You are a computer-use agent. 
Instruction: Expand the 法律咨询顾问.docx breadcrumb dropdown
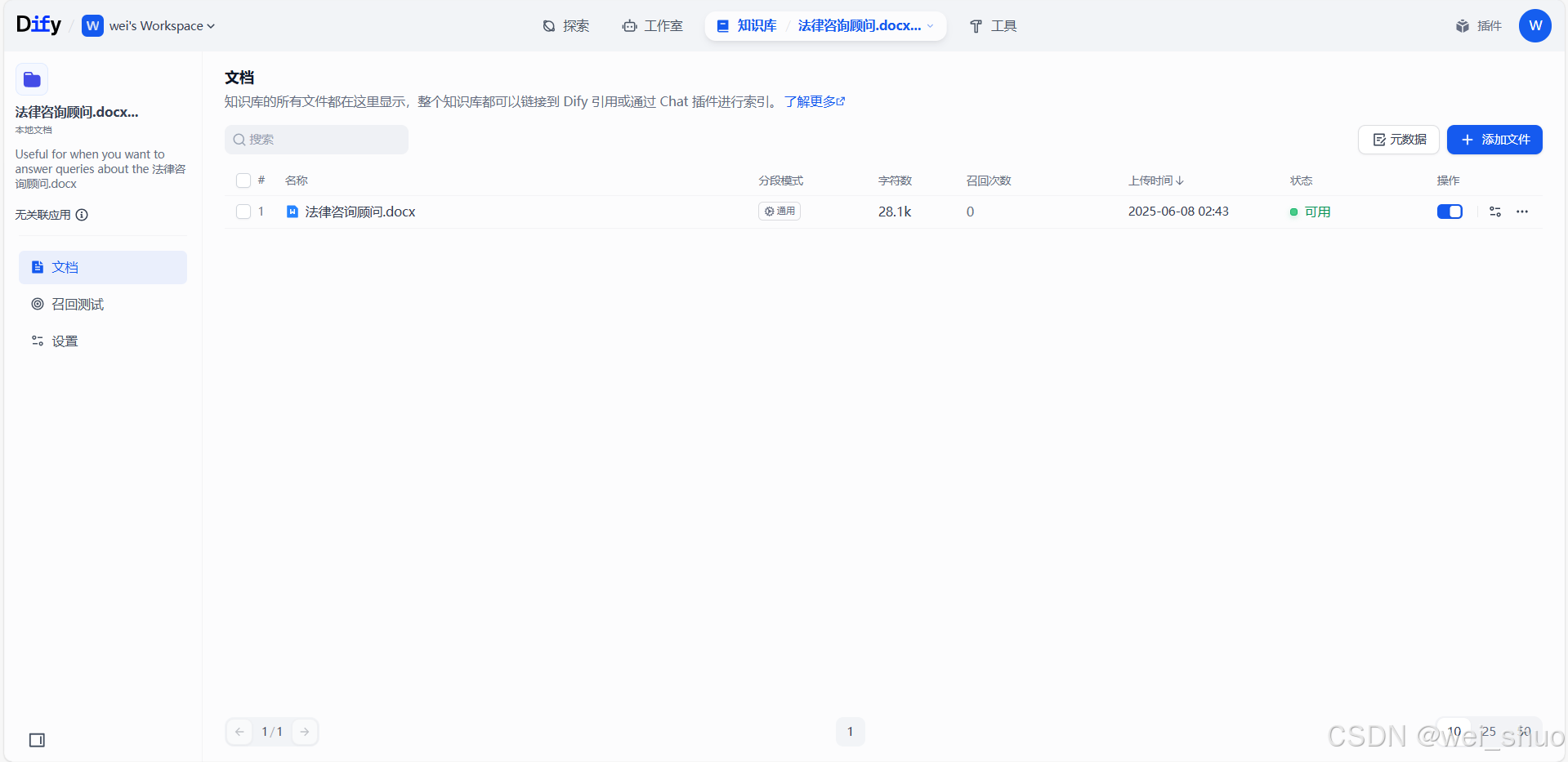pos(931,25)
